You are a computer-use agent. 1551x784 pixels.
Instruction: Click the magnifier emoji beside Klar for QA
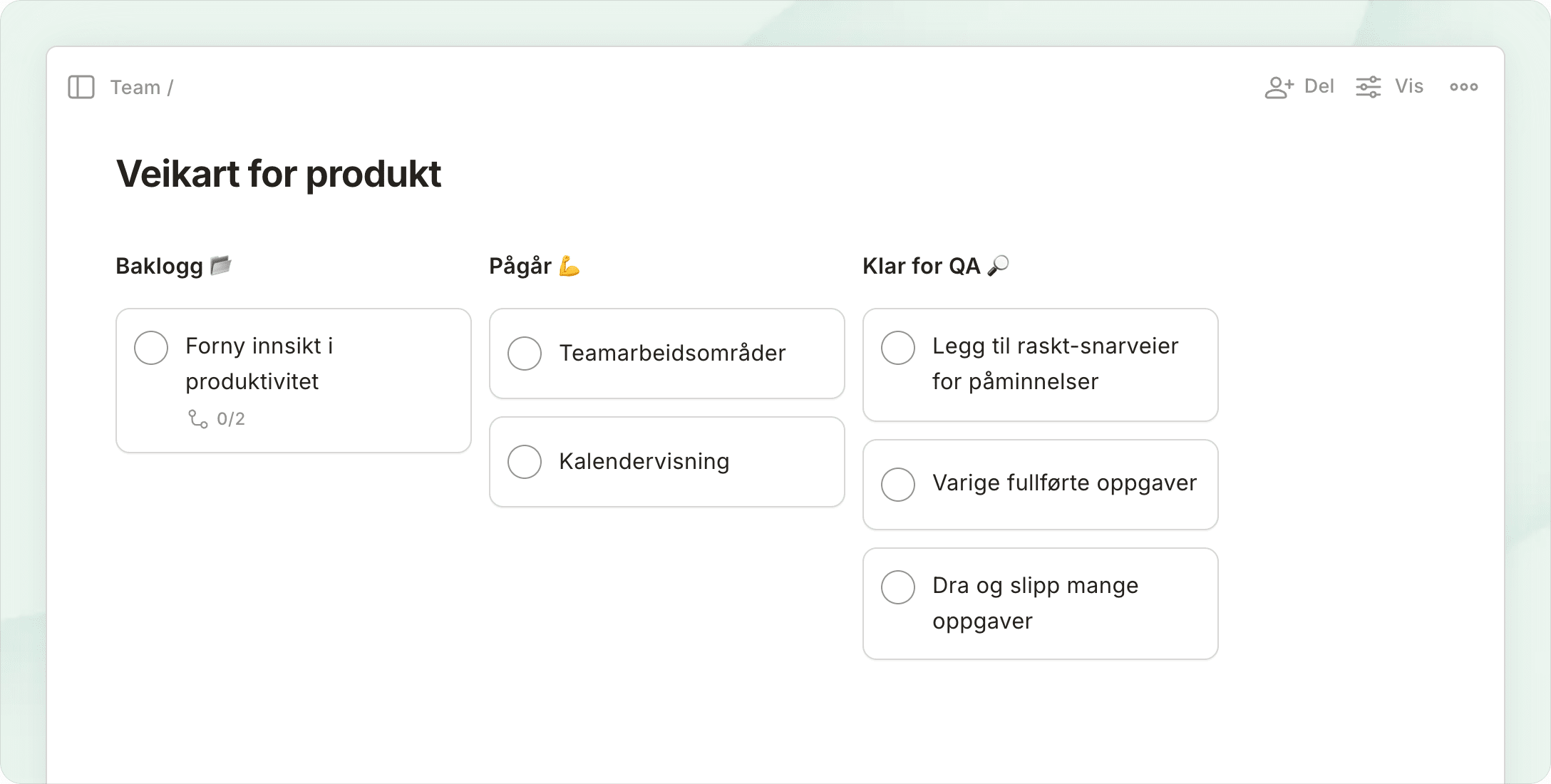click(998, 266)
